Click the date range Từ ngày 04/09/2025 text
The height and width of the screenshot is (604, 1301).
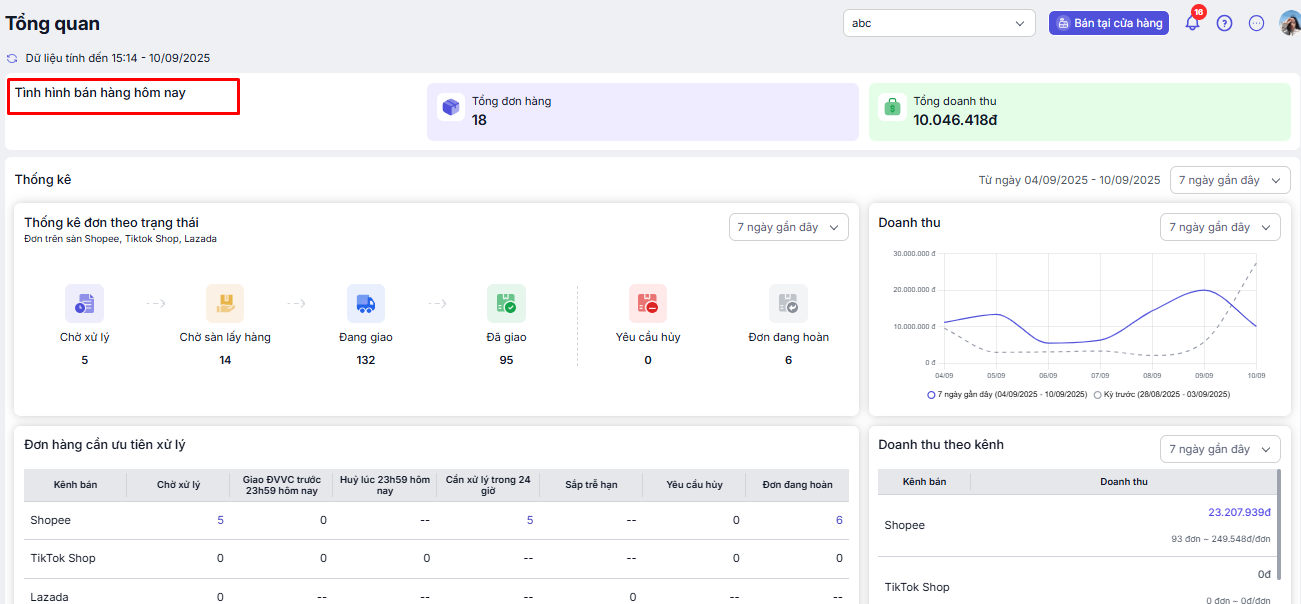click(x=1069, y=180)
